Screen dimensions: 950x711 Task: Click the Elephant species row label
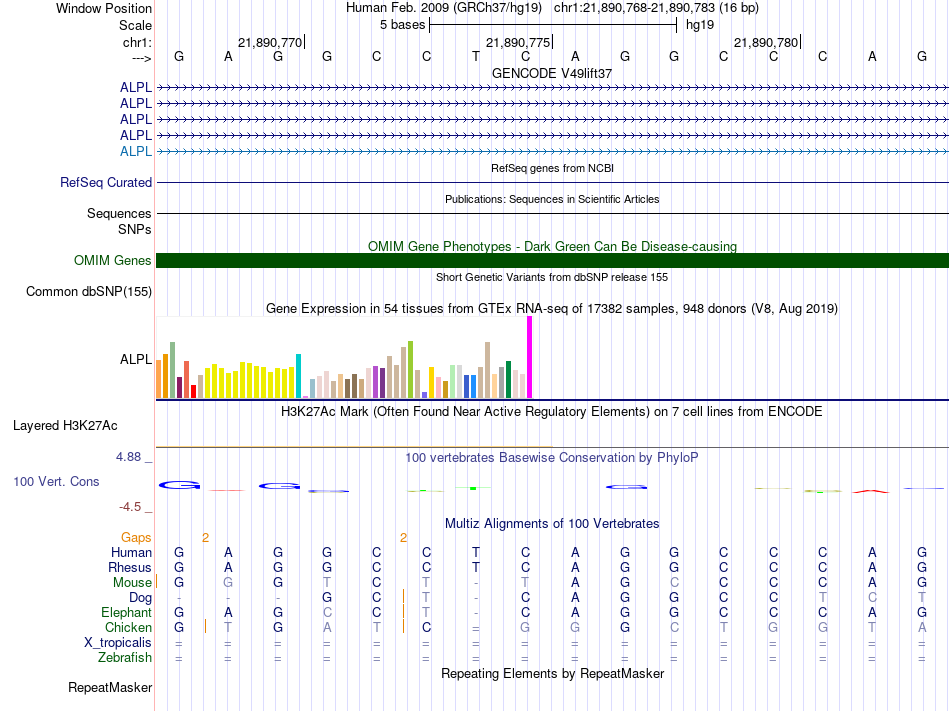pyautogui.click(x=126, y=613)
